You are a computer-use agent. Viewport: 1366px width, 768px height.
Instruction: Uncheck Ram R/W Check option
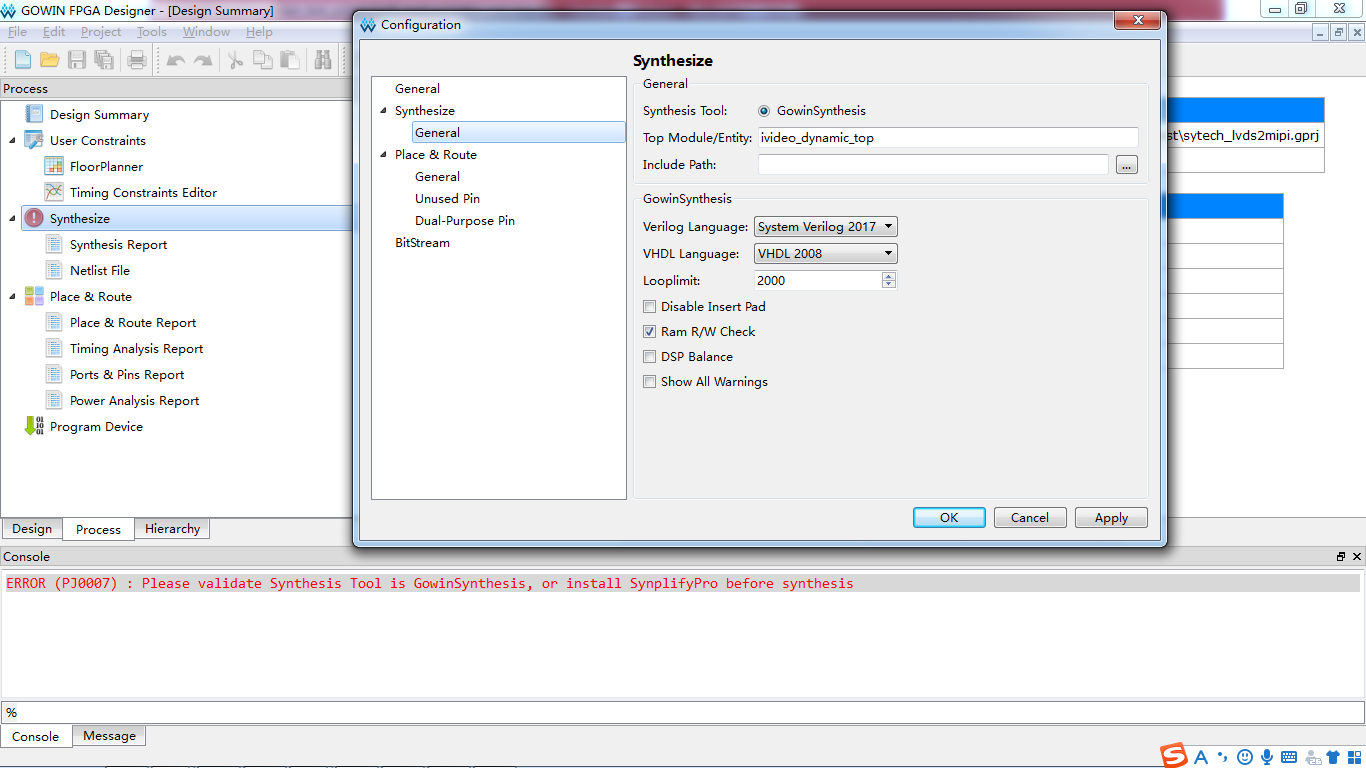pyautogui.click(x=650, y=332)
